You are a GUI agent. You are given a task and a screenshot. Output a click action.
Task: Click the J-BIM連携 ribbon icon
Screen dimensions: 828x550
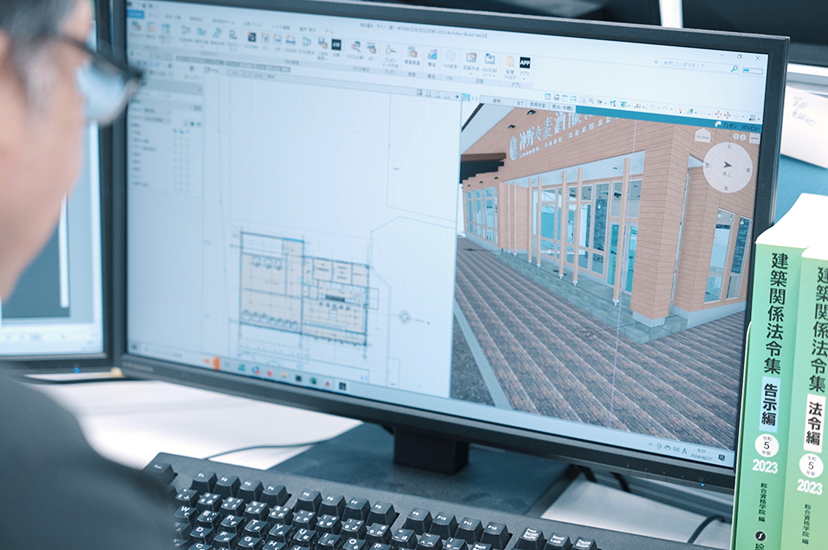click(x=323, y=43)
